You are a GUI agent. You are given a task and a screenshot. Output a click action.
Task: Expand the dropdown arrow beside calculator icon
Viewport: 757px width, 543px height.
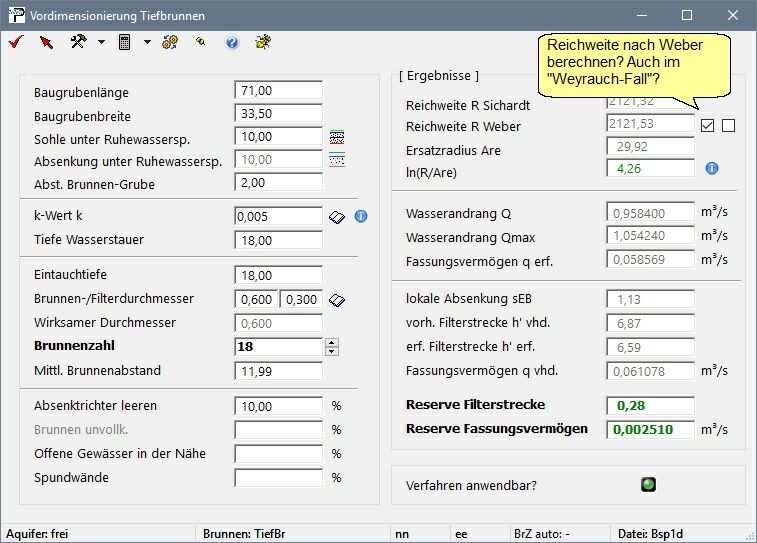[147, 42]
